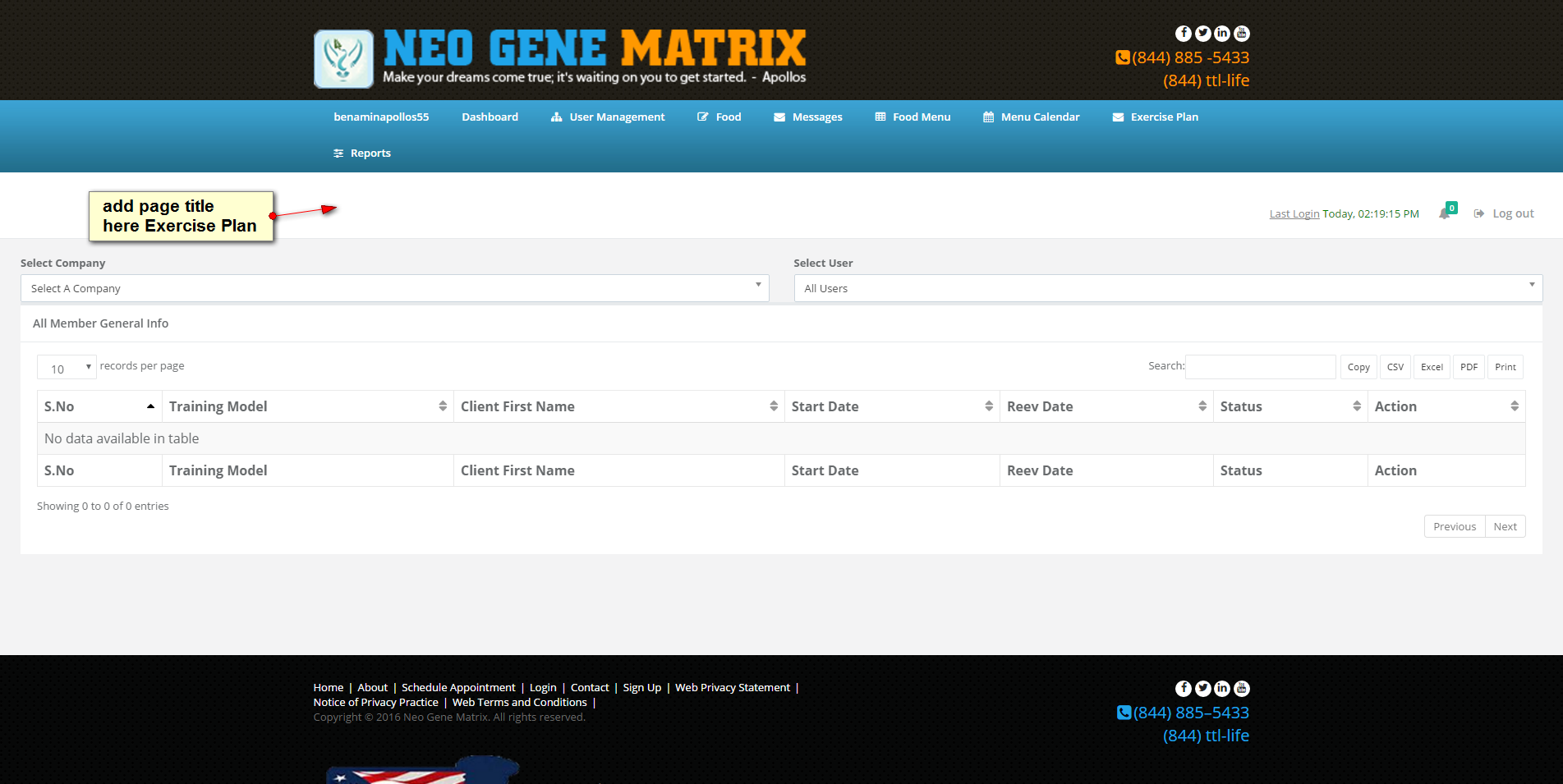The image size is (1563, 784).
Task: Open the All Users dropdown
Action: (x=1168, y=288)
